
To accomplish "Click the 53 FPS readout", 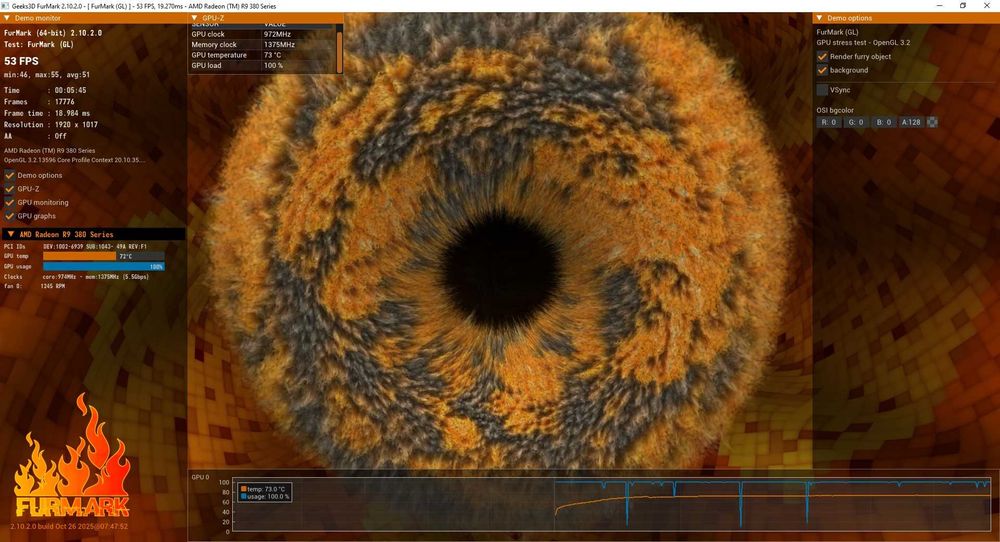I will point(21,61).
